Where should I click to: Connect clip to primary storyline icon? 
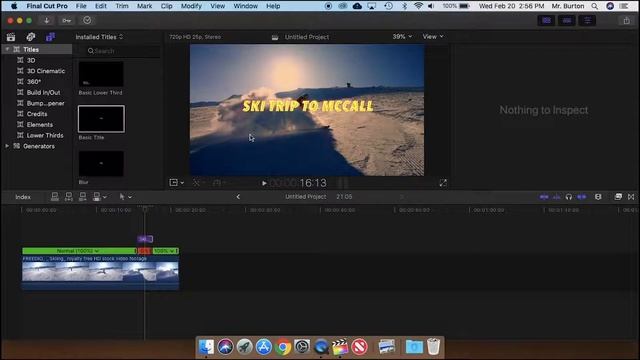55,197
